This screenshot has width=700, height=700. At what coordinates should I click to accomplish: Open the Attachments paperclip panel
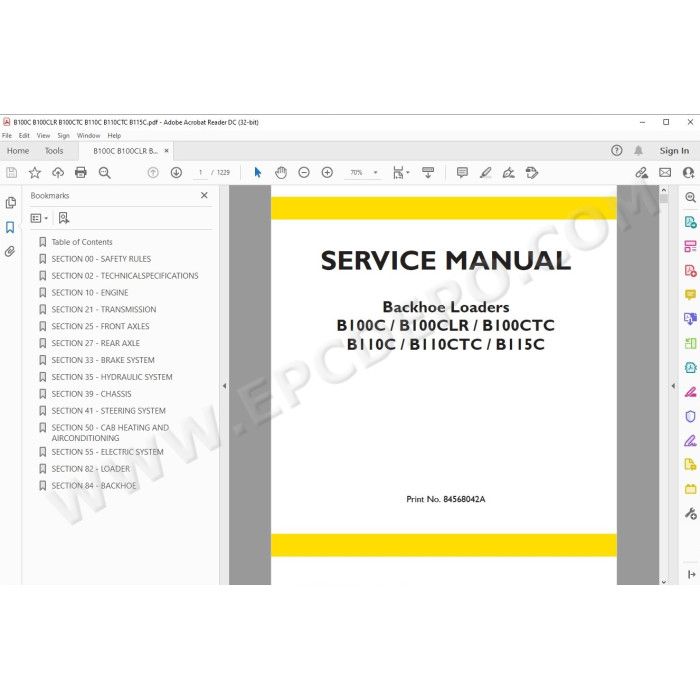click(x=10, y=251)
